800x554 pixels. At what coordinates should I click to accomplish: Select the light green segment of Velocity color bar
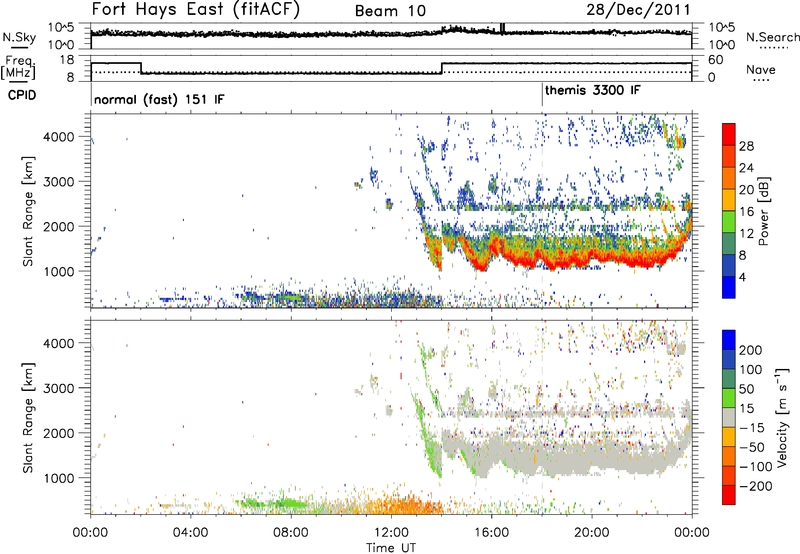pos(729,398)
